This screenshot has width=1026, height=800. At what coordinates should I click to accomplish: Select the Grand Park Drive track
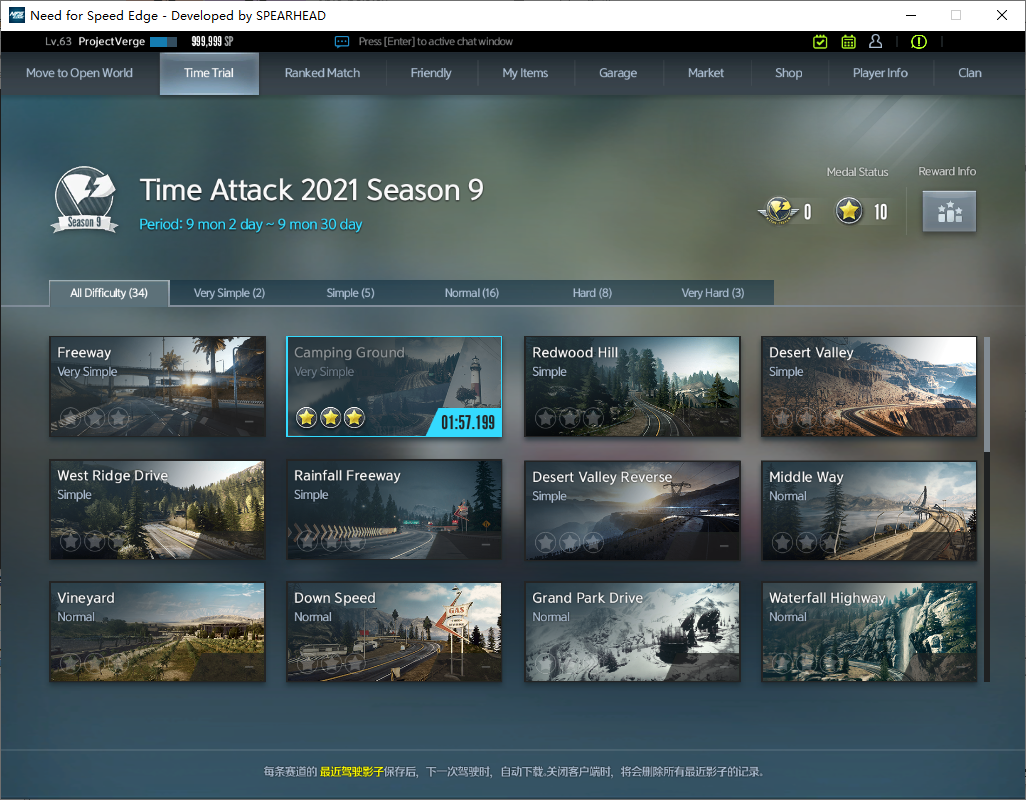[632, 632]
